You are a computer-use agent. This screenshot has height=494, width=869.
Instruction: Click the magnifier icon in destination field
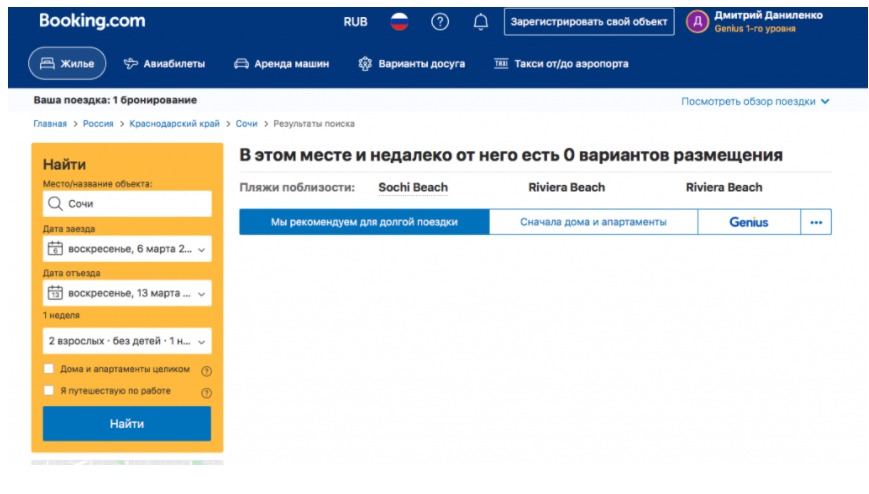point(55,204)
